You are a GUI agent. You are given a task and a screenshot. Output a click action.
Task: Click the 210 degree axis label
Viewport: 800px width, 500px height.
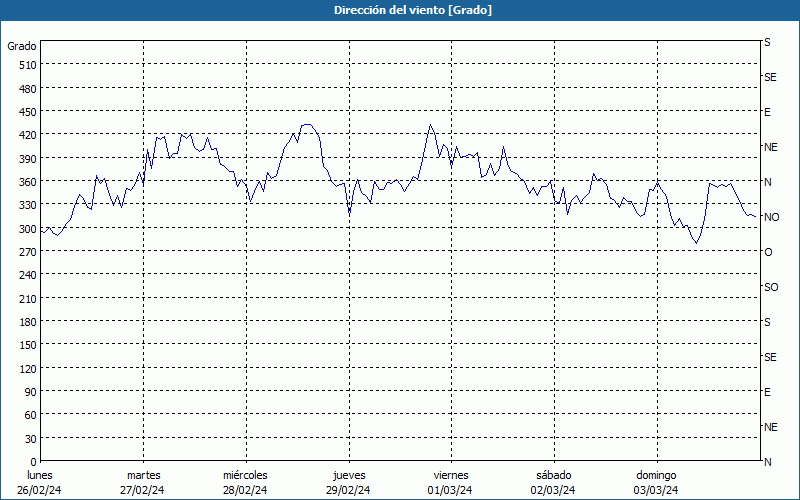[x=28, y=298]
